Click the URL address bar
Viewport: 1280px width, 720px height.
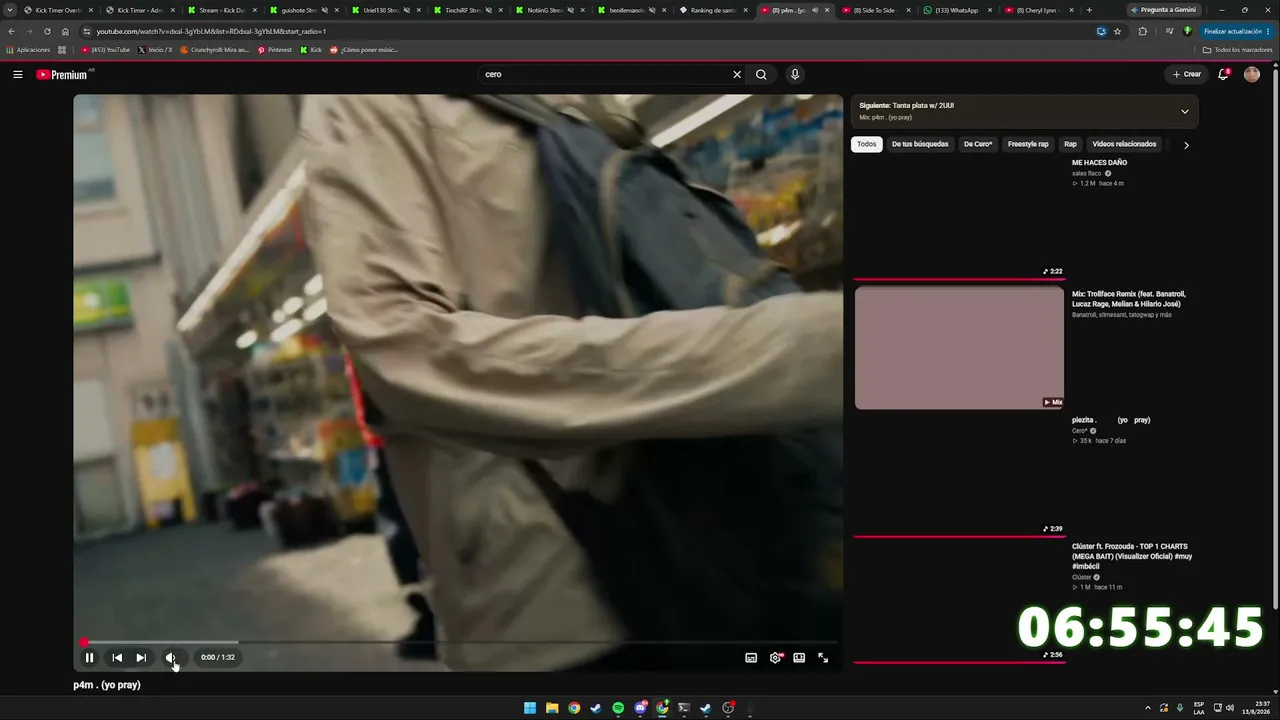[x=580, y=31]
